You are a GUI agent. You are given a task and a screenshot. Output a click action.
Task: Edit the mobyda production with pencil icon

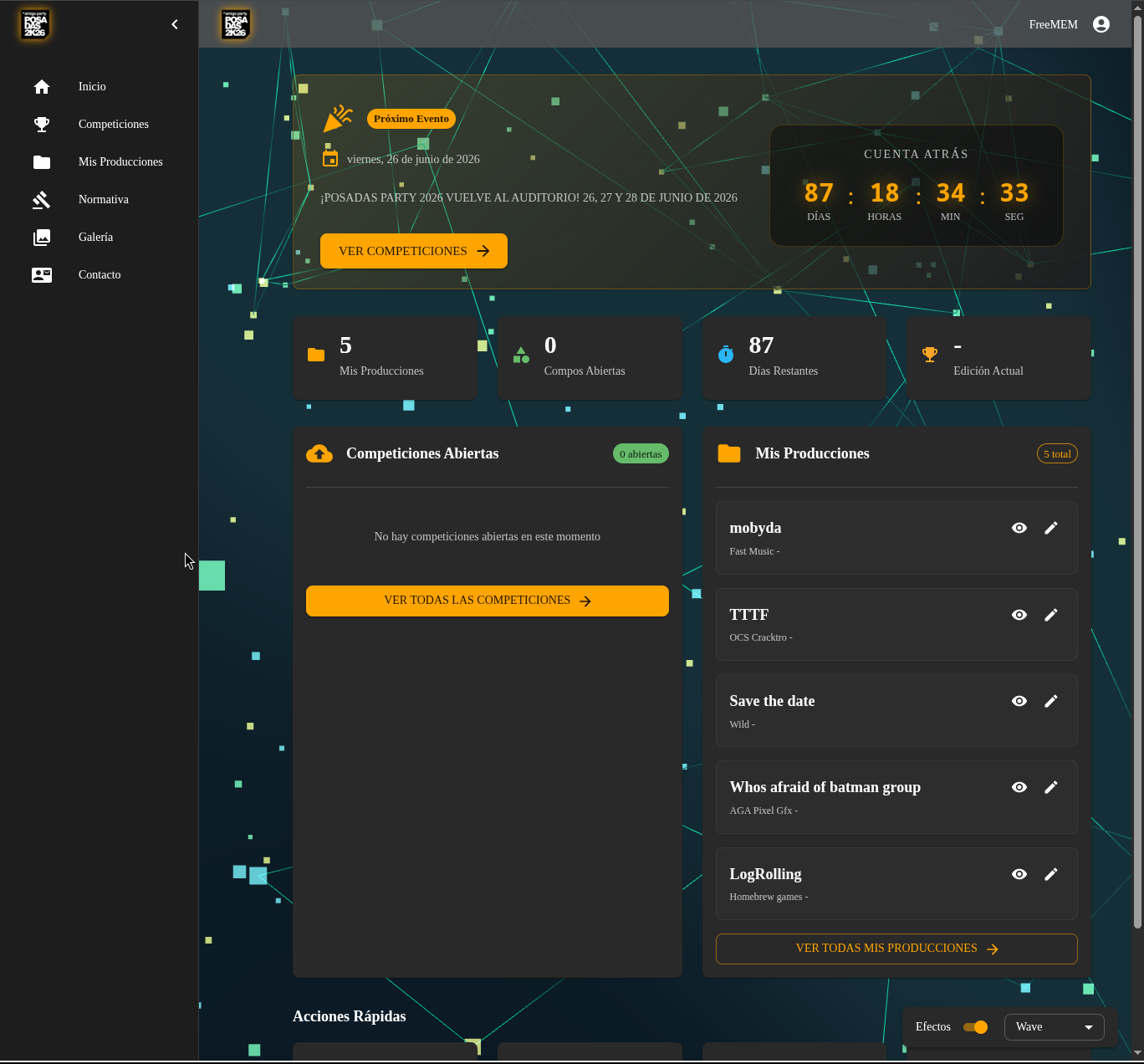[1051, 528]
